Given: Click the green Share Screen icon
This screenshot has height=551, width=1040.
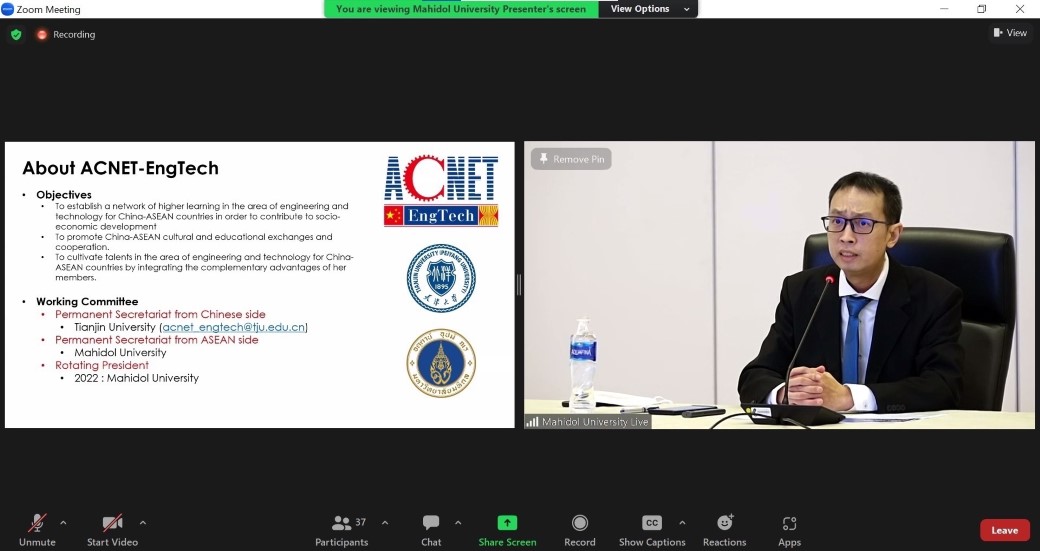Looking at the screenshot, I should point(507,523).
